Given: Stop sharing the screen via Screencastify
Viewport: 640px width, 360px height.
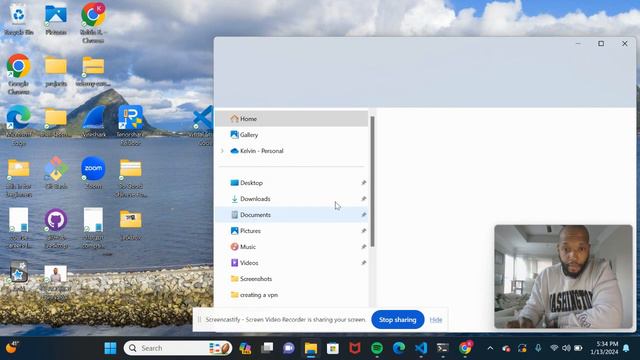Looking at the screenshot, I should tap(398, 320).
